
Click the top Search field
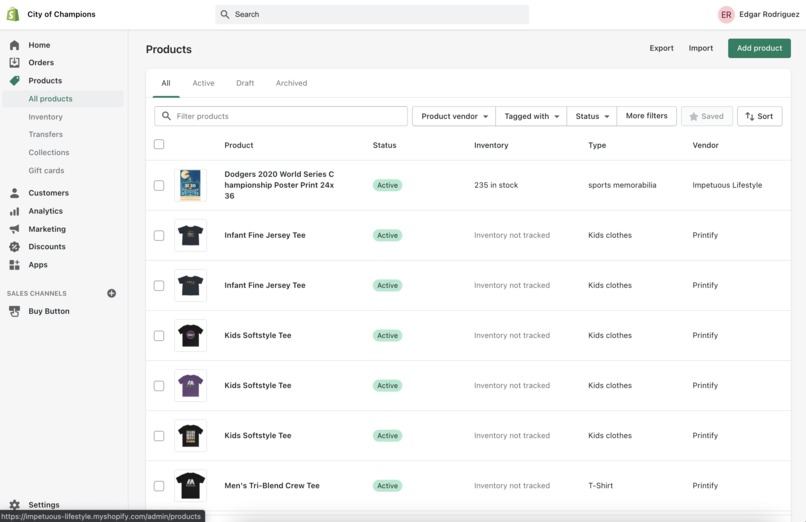(372, 14)
